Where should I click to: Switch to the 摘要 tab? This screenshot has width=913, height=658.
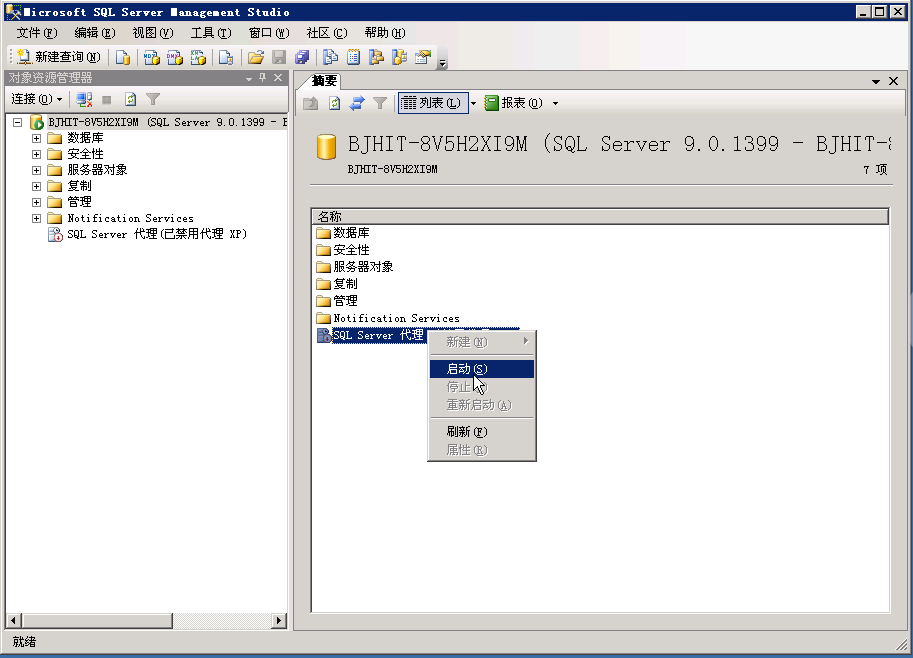click(x=322, y=81)
